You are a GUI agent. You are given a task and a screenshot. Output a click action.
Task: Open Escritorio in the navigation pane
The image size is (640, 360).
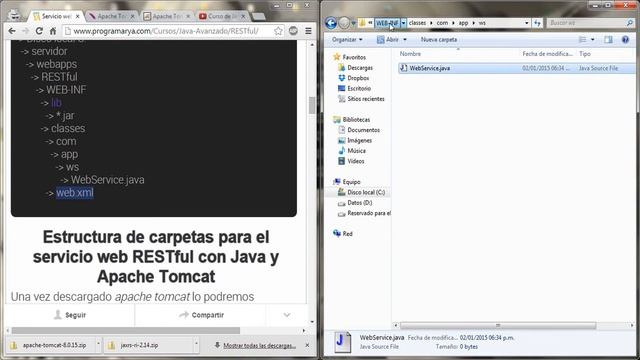pos(354,88)
